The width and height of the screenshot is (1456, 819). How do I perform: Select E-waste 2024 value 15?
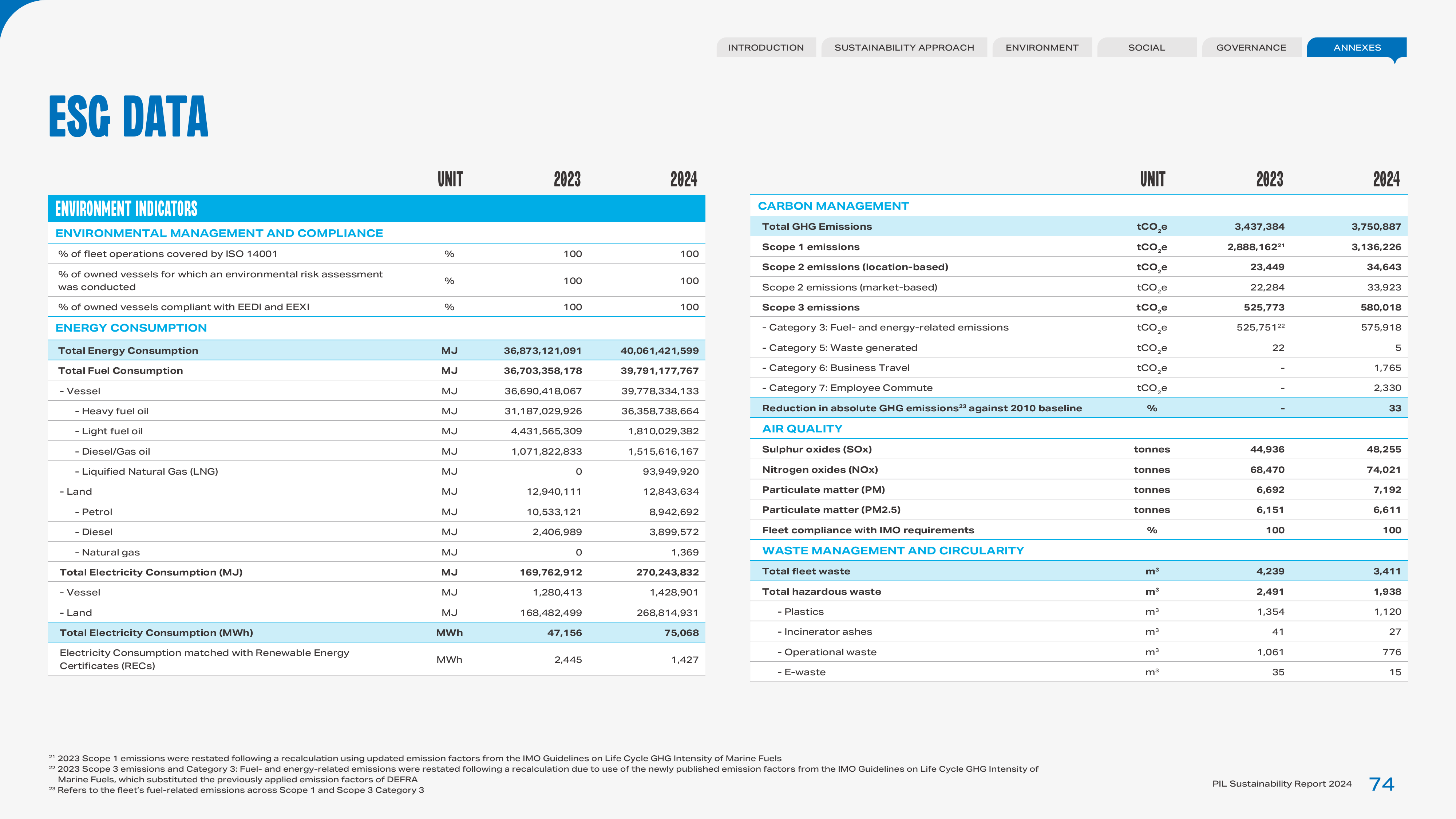coord(1395,672)
